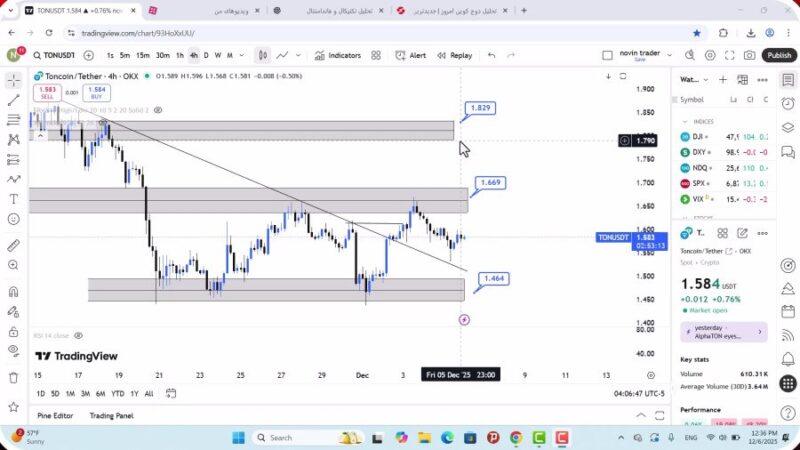
Task: Pick the ruler measure tool
Action: (x=13, y=245)
